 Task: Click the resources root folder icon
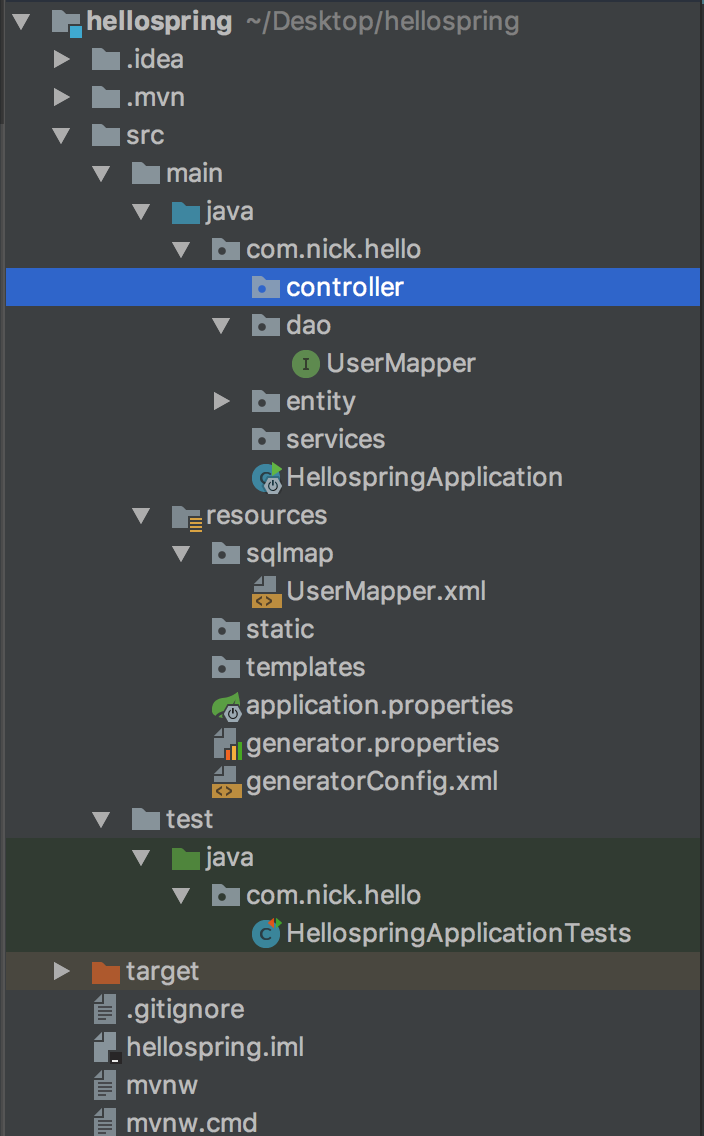[x=187, y=517]
